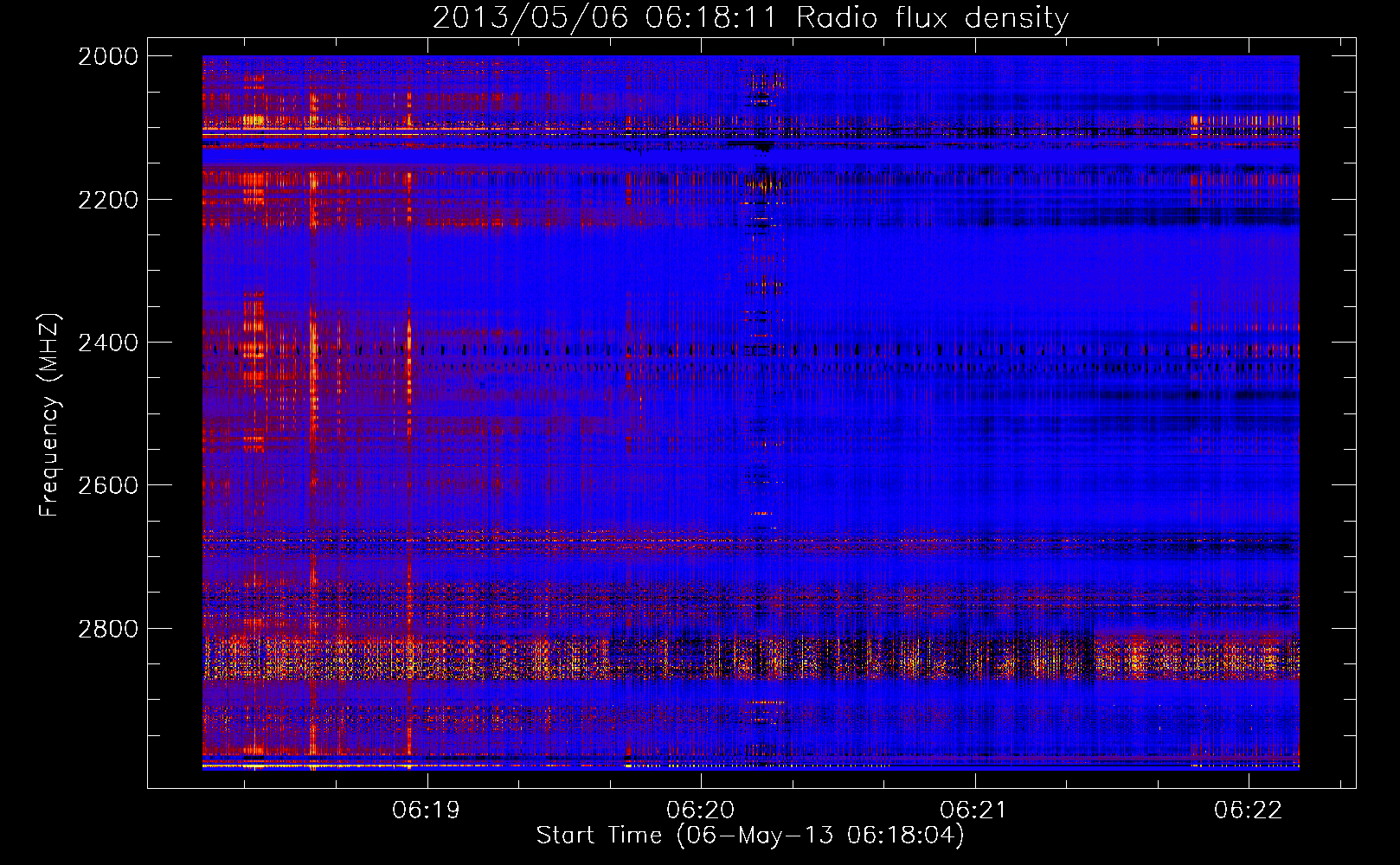This screenshot has height=865, width=1400.
Task: Click the 06:22 time axis label
Action: tap(1248, 810)
